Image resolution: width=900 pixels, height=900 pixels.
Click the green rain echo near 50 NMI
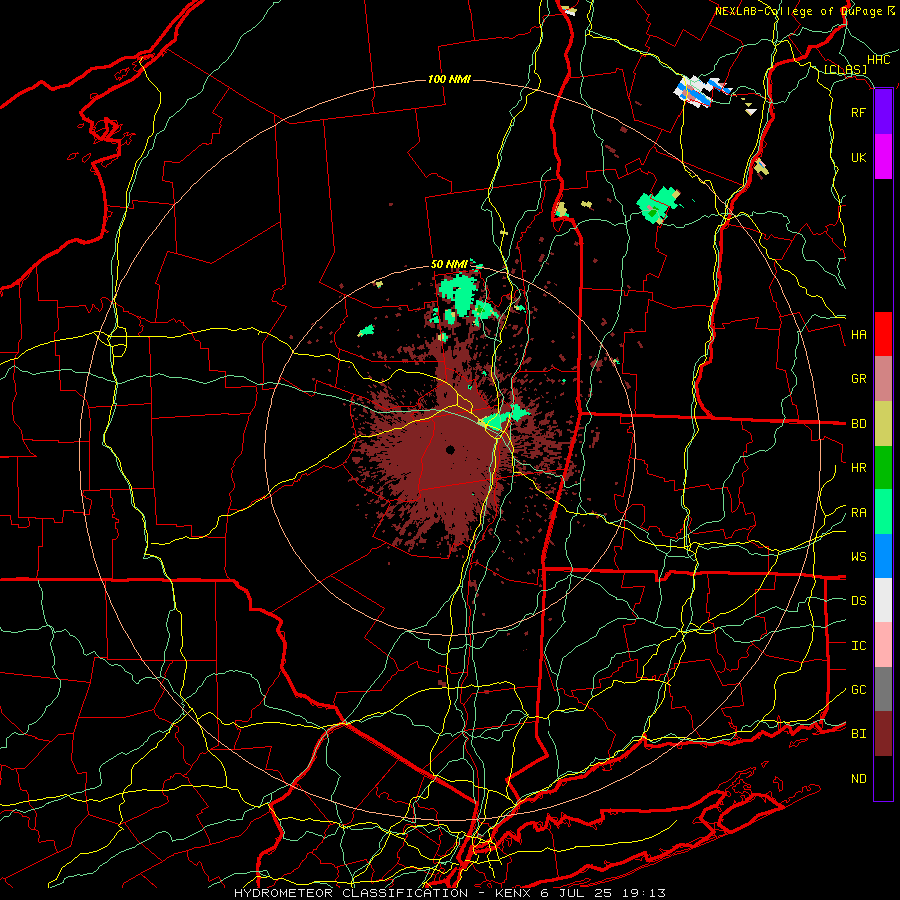[x=460, y=293]
